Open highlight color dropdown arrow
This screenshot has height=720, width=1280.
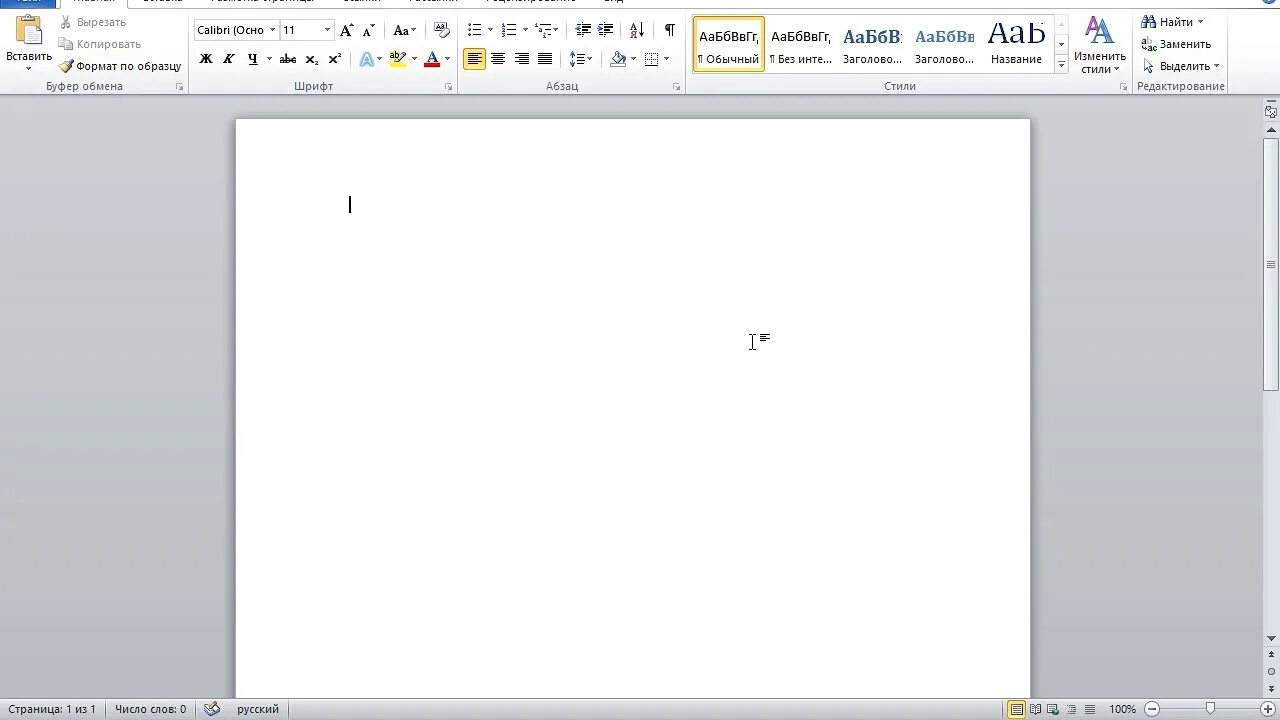coord(414,59)
